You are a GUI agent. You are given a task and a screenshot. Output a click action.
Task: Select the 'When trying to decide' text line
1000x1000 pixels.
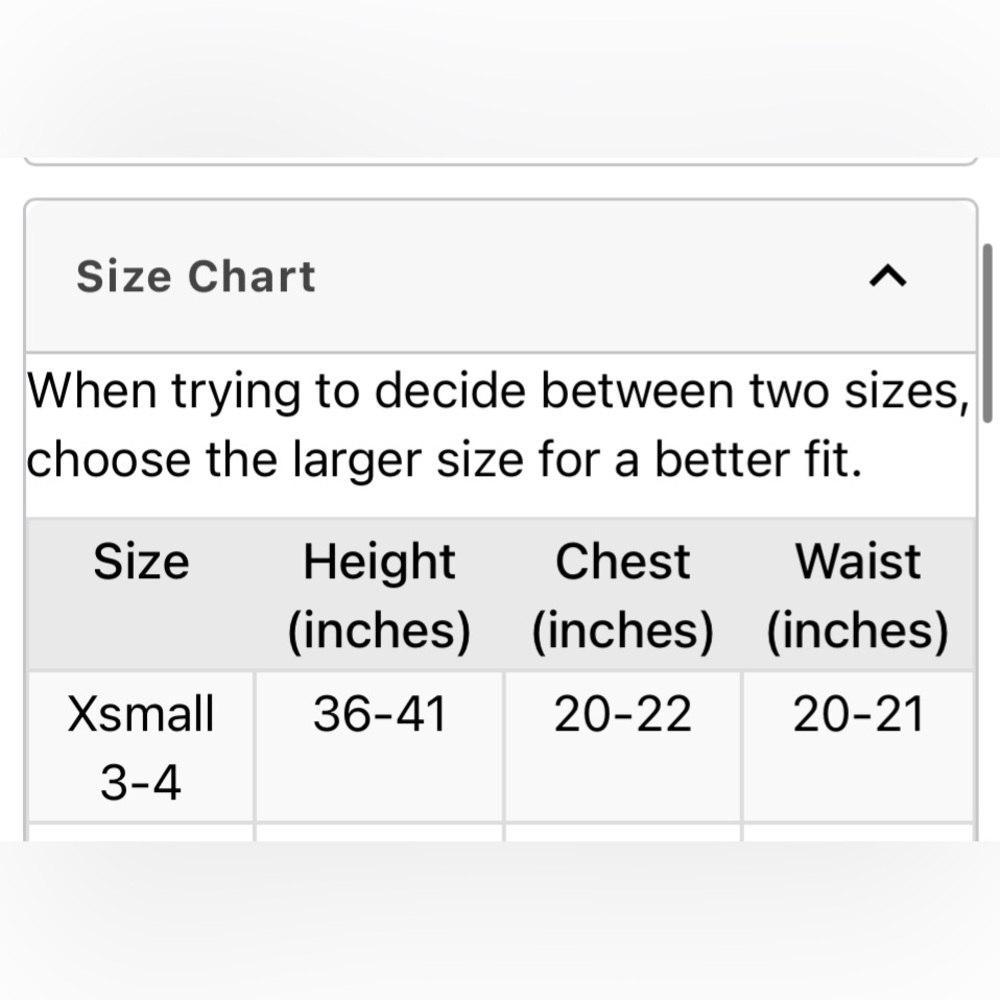(498, 390)
